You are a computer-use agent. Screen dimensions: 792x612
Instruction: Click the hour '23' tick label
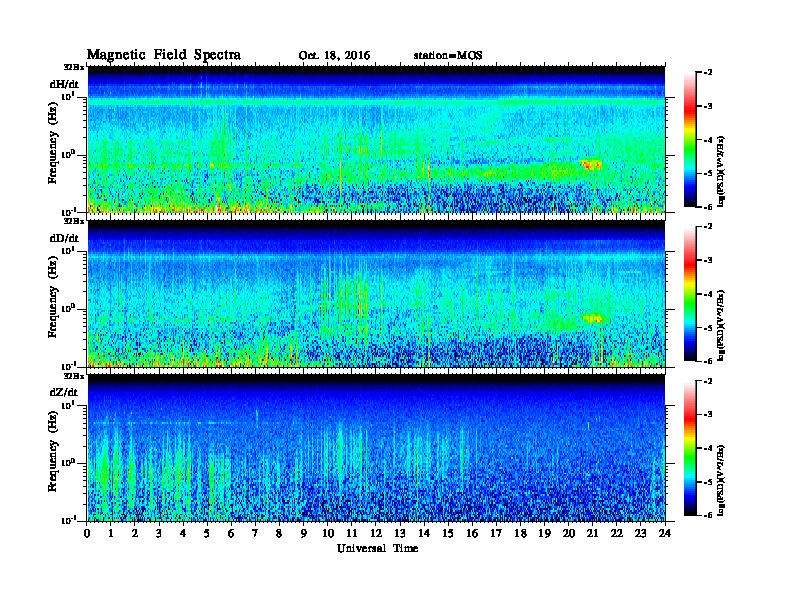click(x=640, y=534)
